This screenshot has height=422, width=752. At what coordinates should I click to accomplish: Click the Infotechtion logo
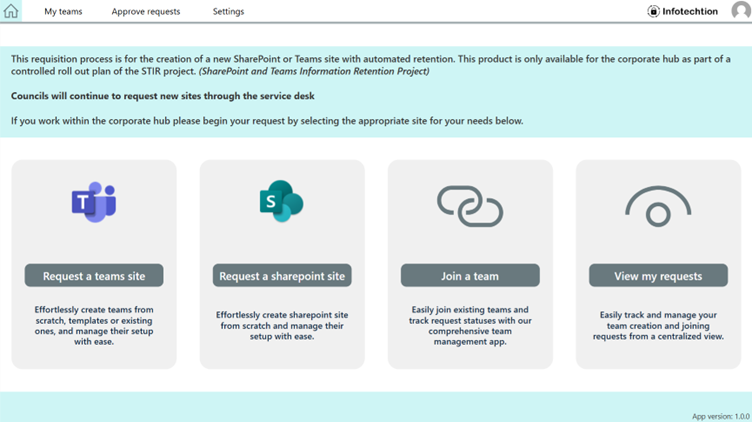click(x=682, y=11)
